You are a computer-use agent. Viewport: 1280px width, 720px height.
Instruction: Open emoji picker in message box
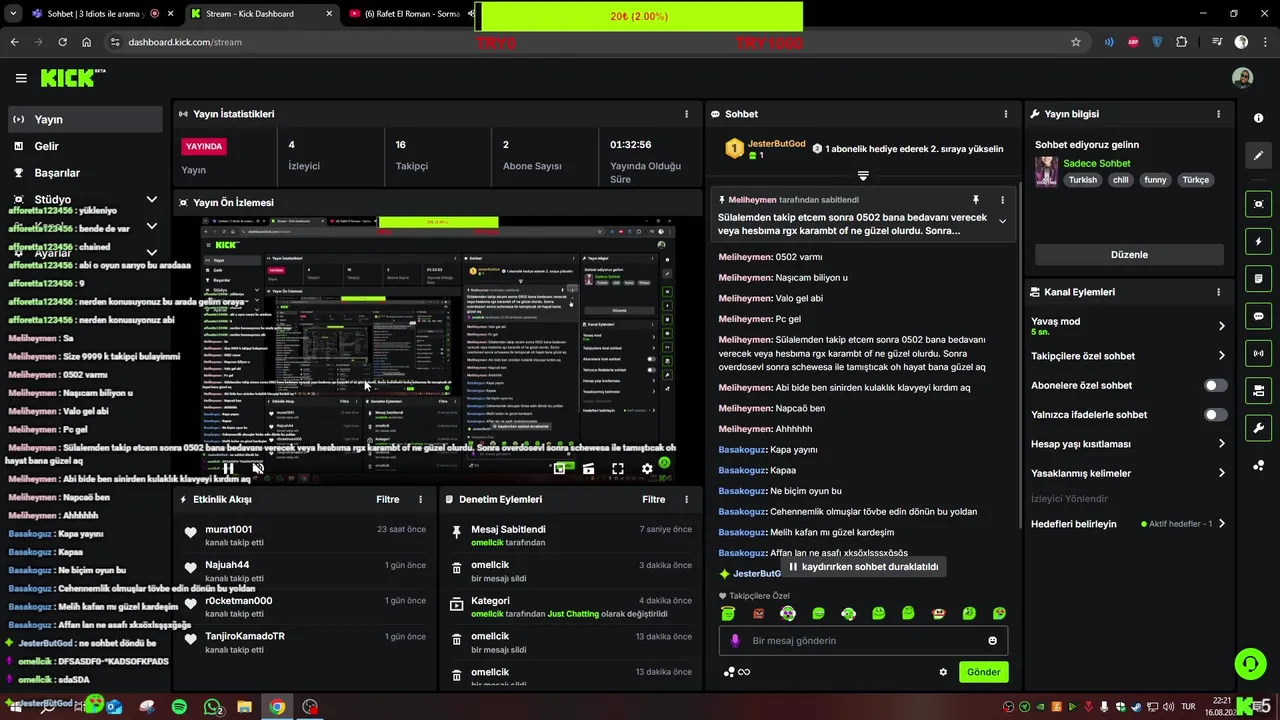[993, 641]
